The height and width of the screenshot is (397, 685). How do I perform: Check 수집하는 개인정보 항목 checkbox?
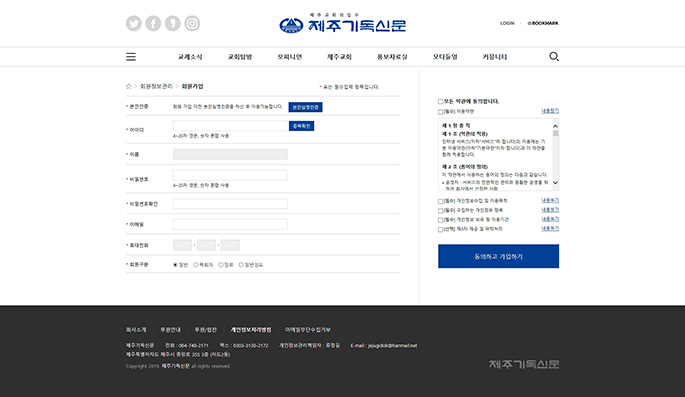point(440,211)
